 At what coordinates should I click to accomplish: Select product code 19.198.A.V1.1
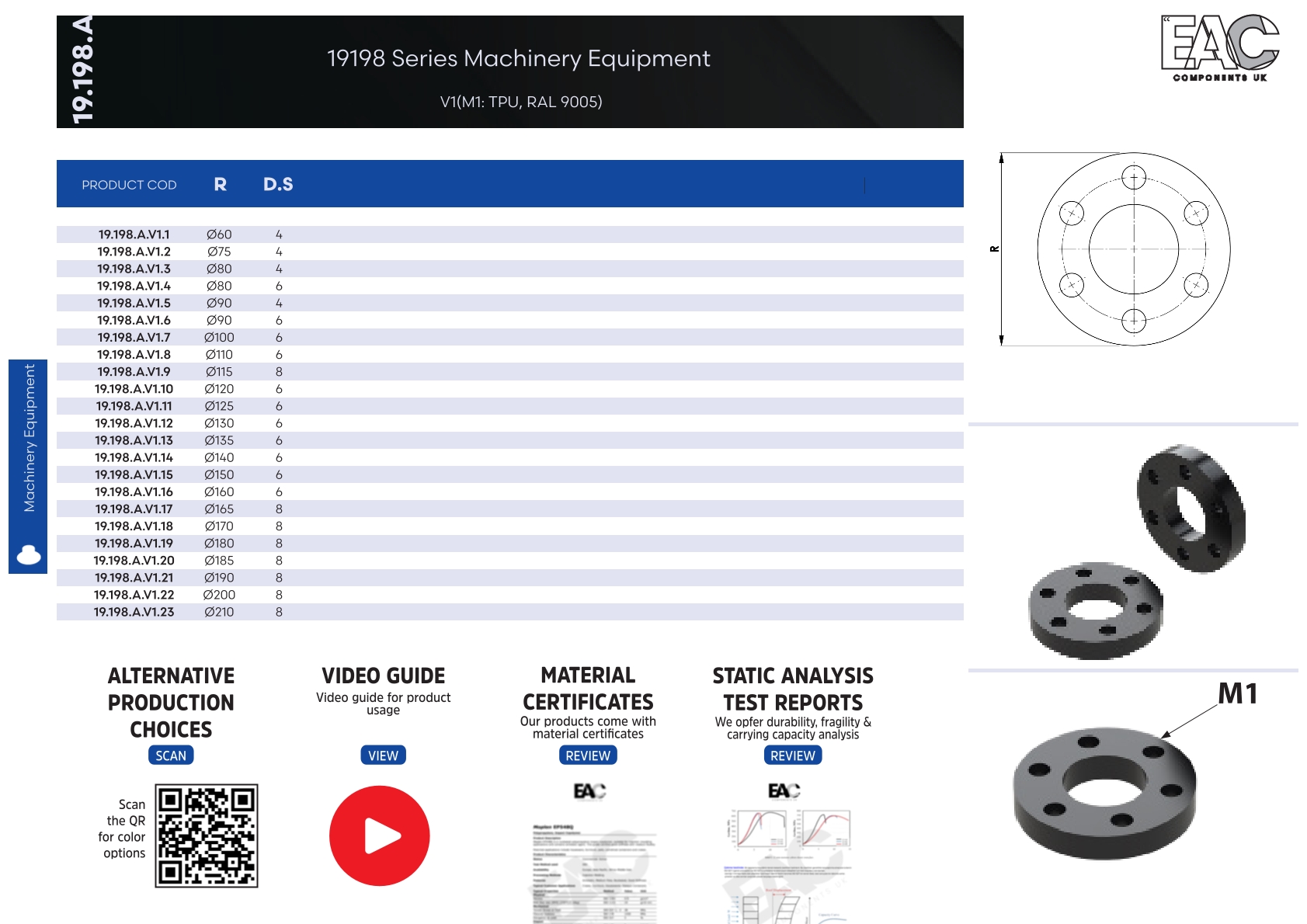click(134, 234)
